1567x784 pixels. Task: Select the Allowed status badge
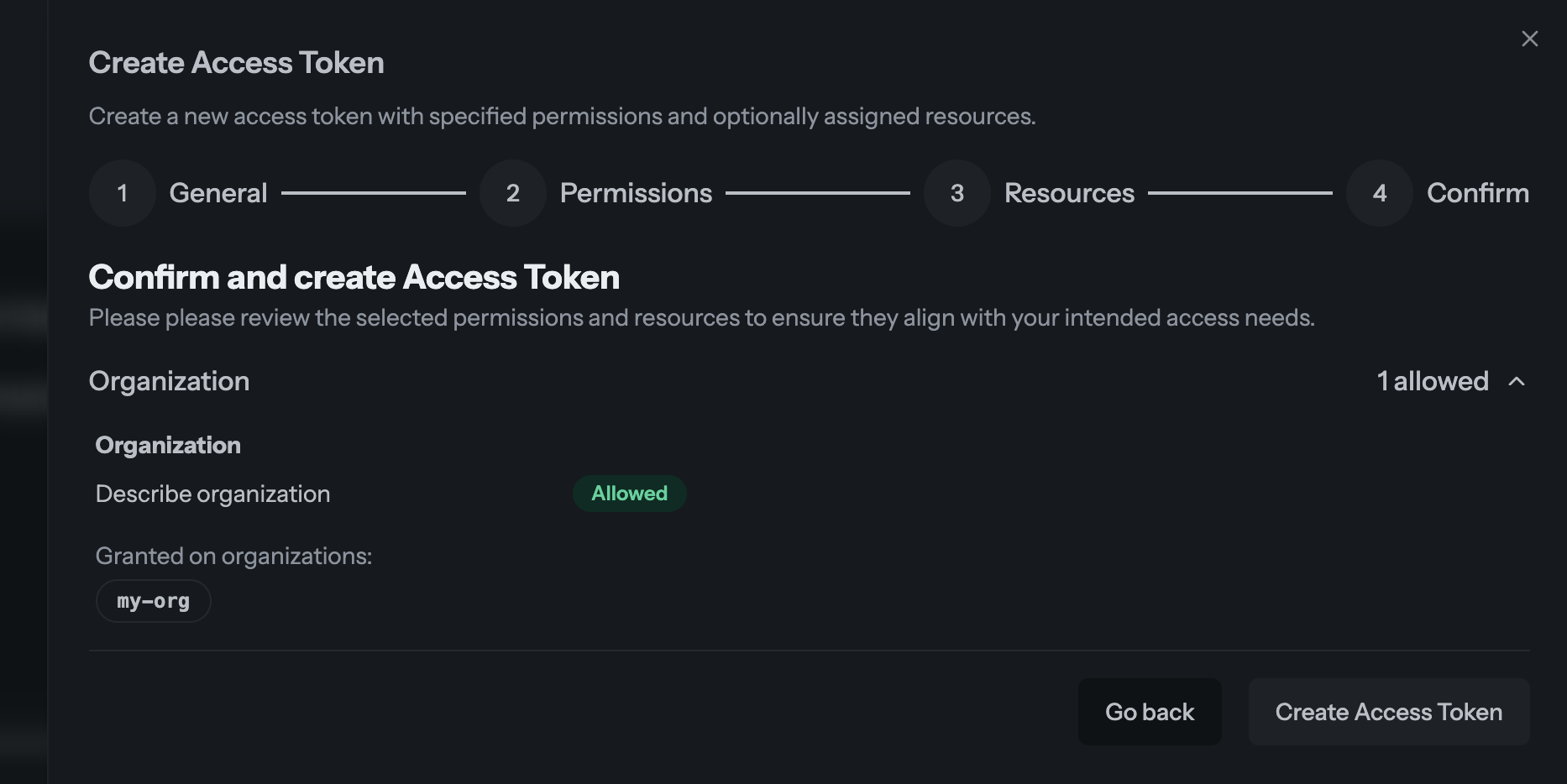(x=629, y=494)
